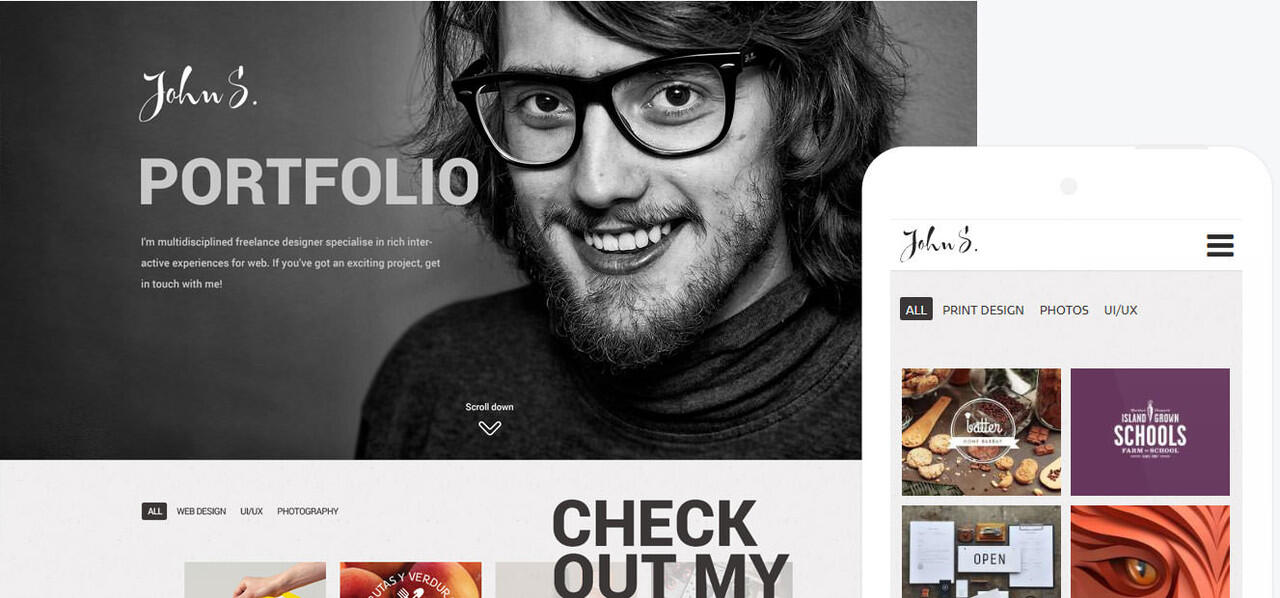Choose UI/UX filter on mobile view
The image size is (1280, 598).
[1121, 310]
